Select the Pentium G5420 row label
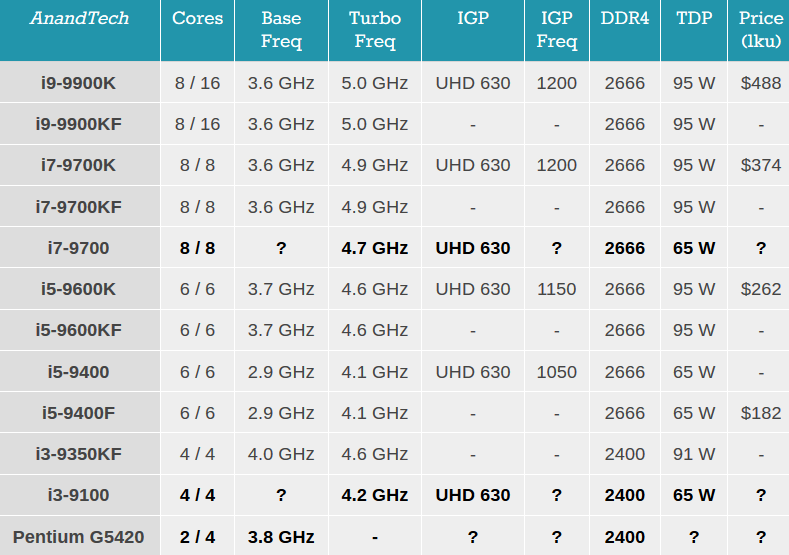789x555 pixels. (78, 537)
